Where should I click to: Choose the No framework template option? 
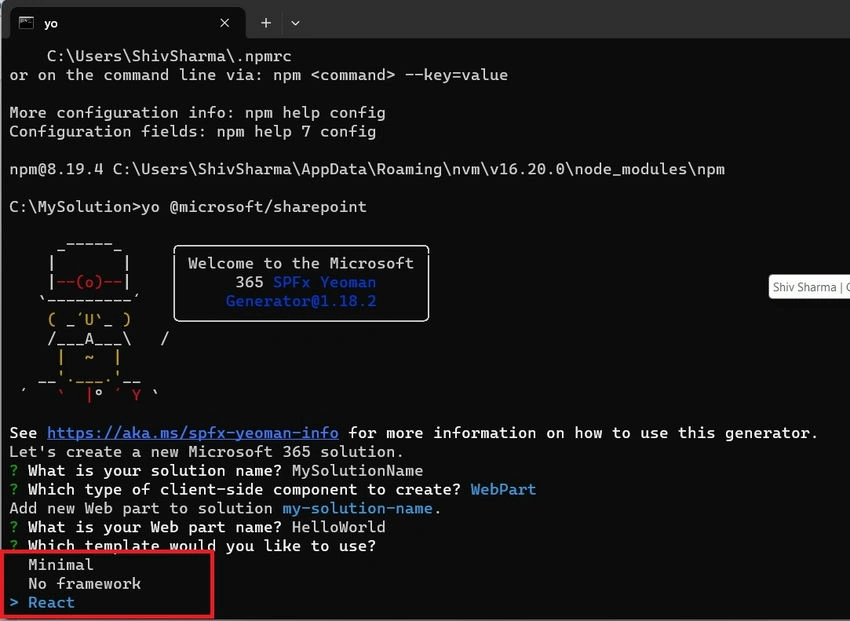[85, 584]
